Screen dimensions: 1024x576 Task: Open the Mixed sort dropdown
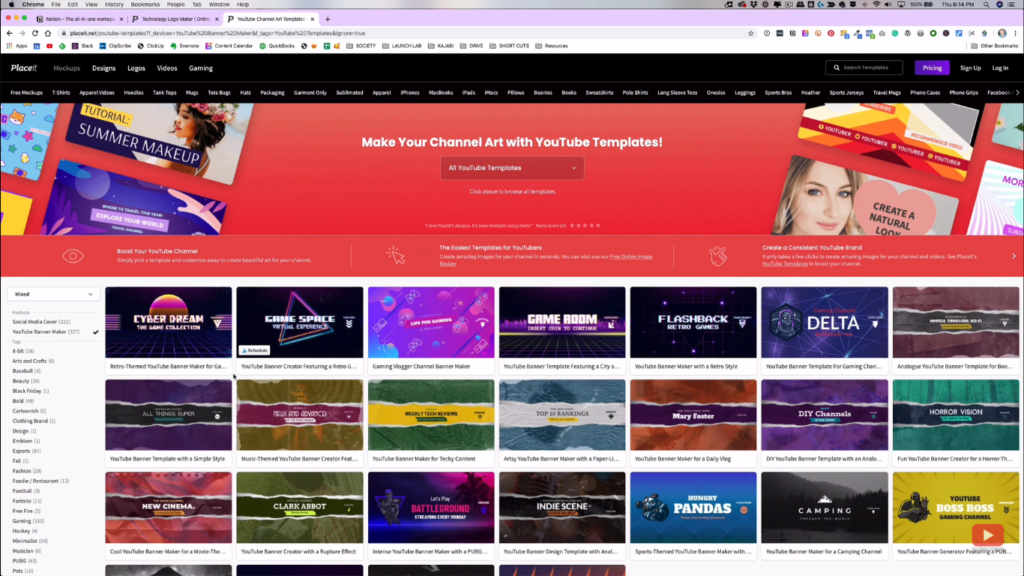(x=54, y=295)
